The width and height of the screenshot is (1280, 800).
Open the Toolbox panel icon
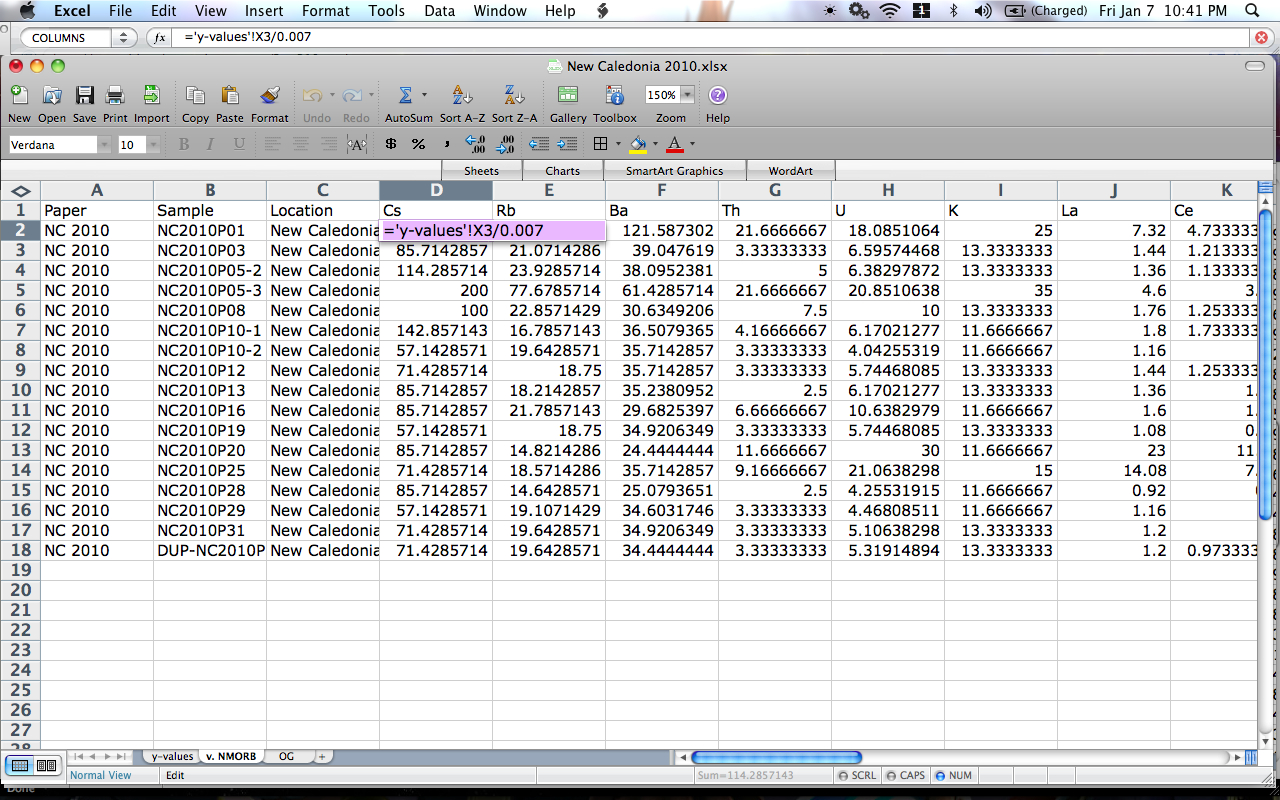point(615,96)
